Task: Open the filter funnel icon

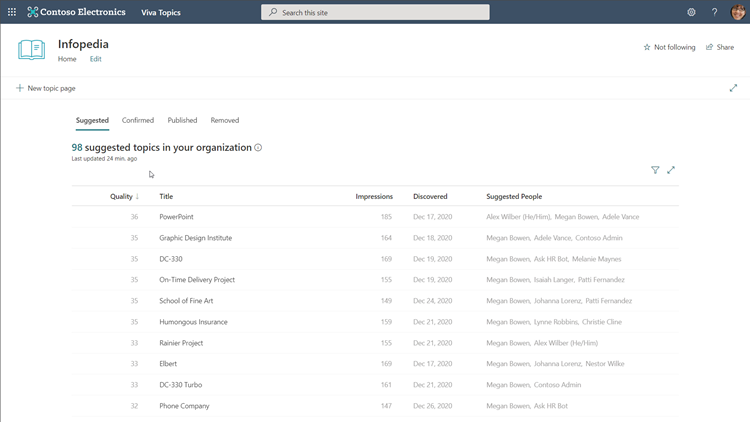Action: pos(655,170)
